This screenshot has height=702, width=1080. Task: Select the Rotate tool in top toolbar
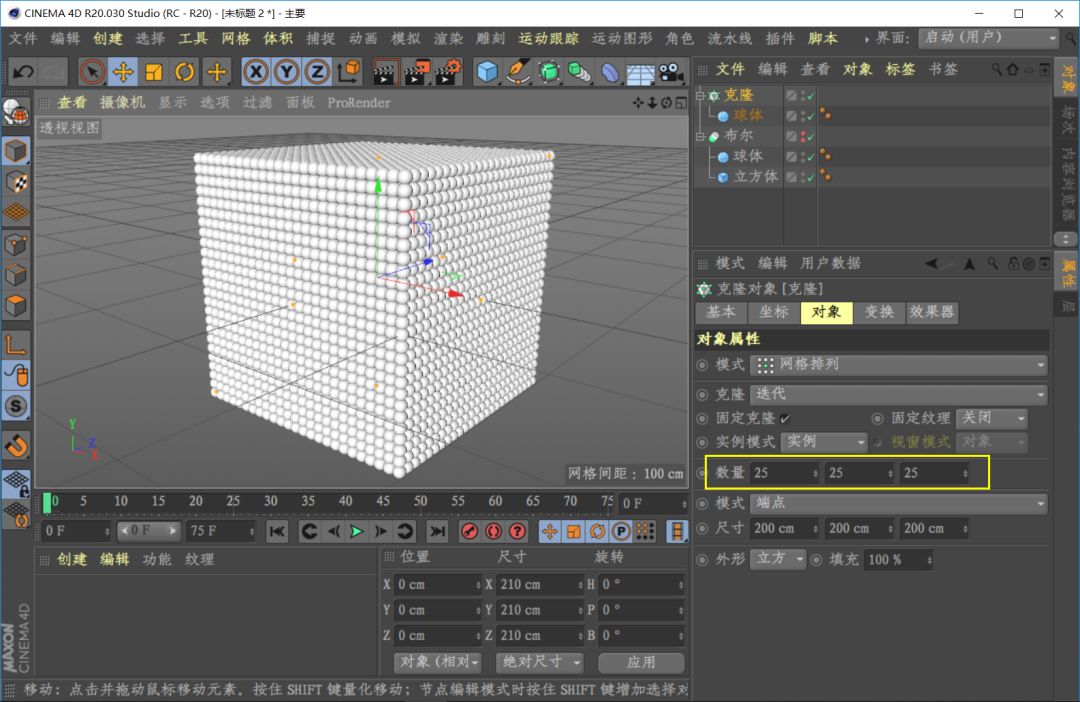coord(185,72)
